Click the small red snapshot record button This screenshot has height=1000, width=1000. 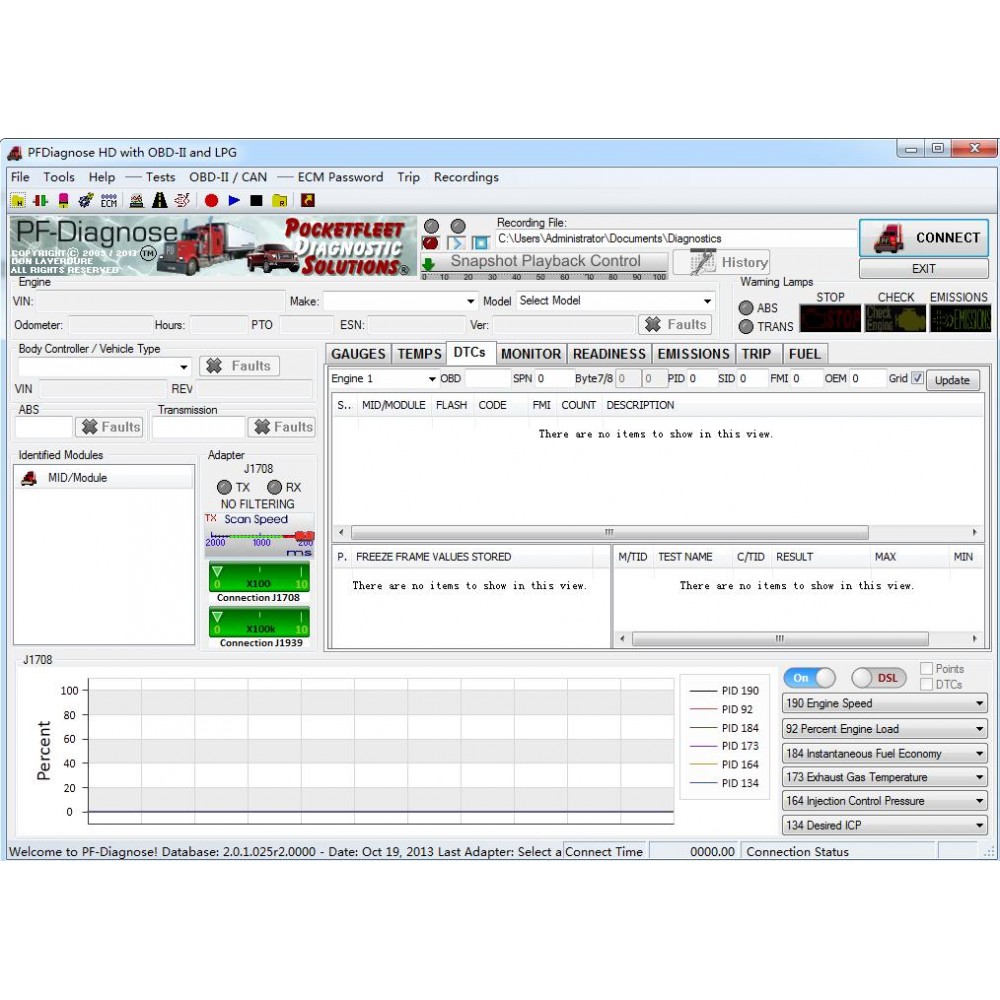pos(430,243)
